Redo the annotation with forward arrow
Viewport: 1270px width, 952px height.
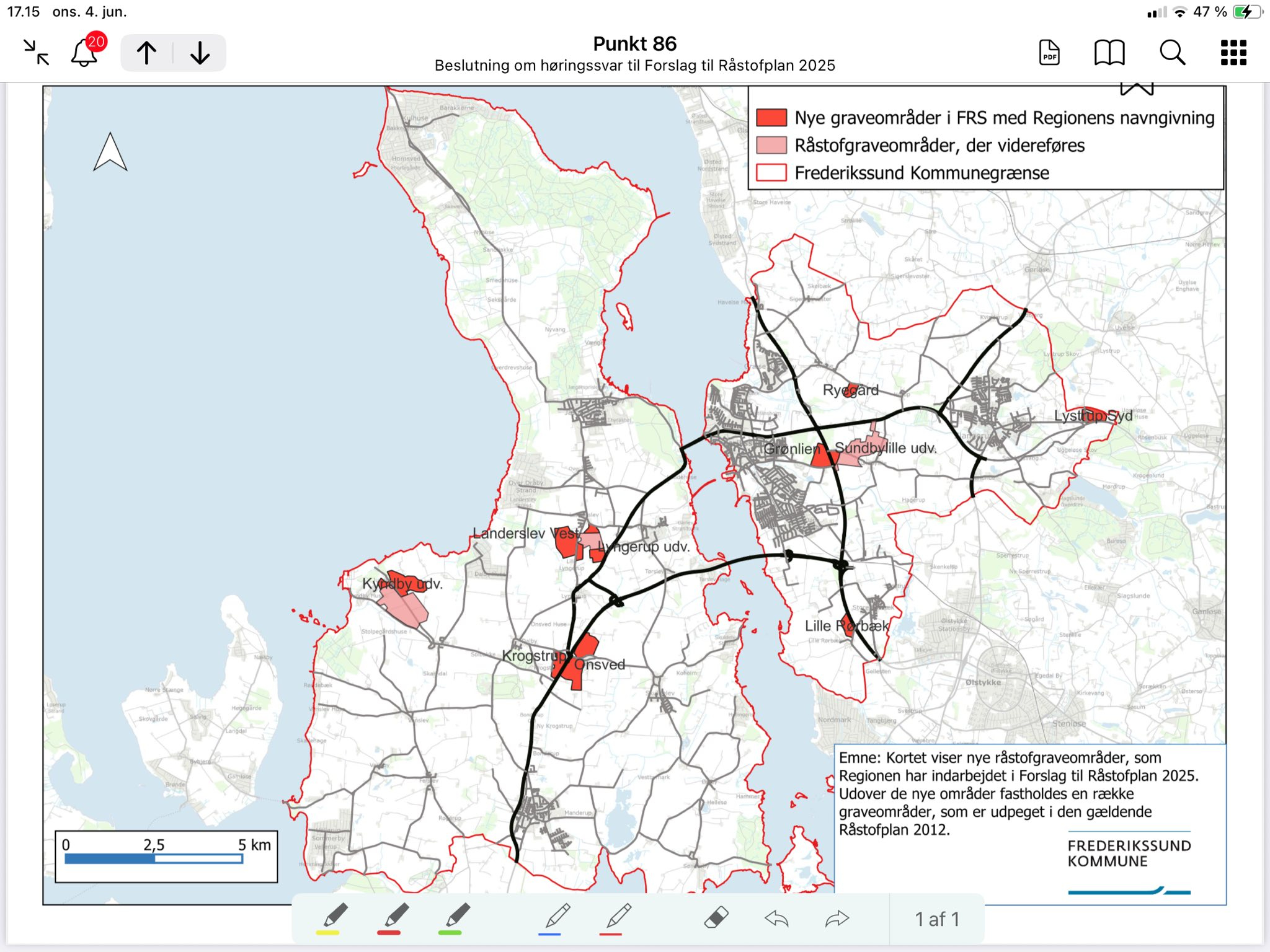pyautogui.click(x=837, y=919)
